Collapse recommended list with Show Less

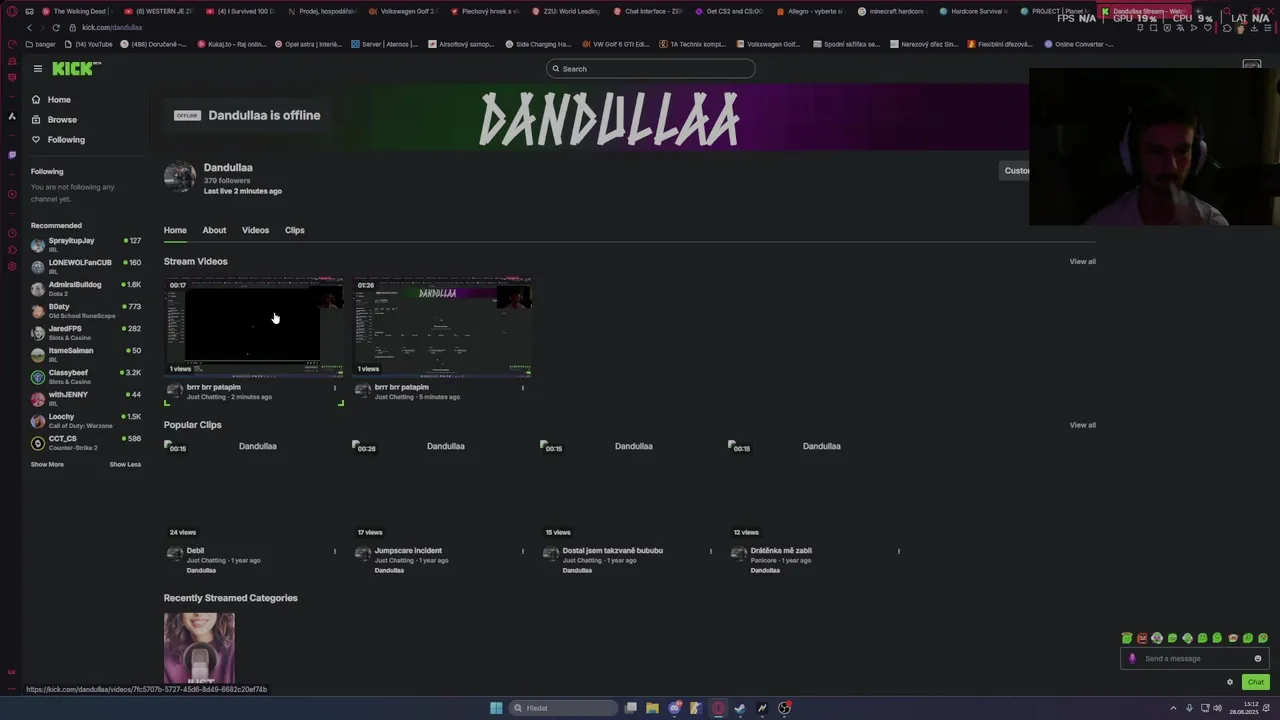(x=125, y=464)
